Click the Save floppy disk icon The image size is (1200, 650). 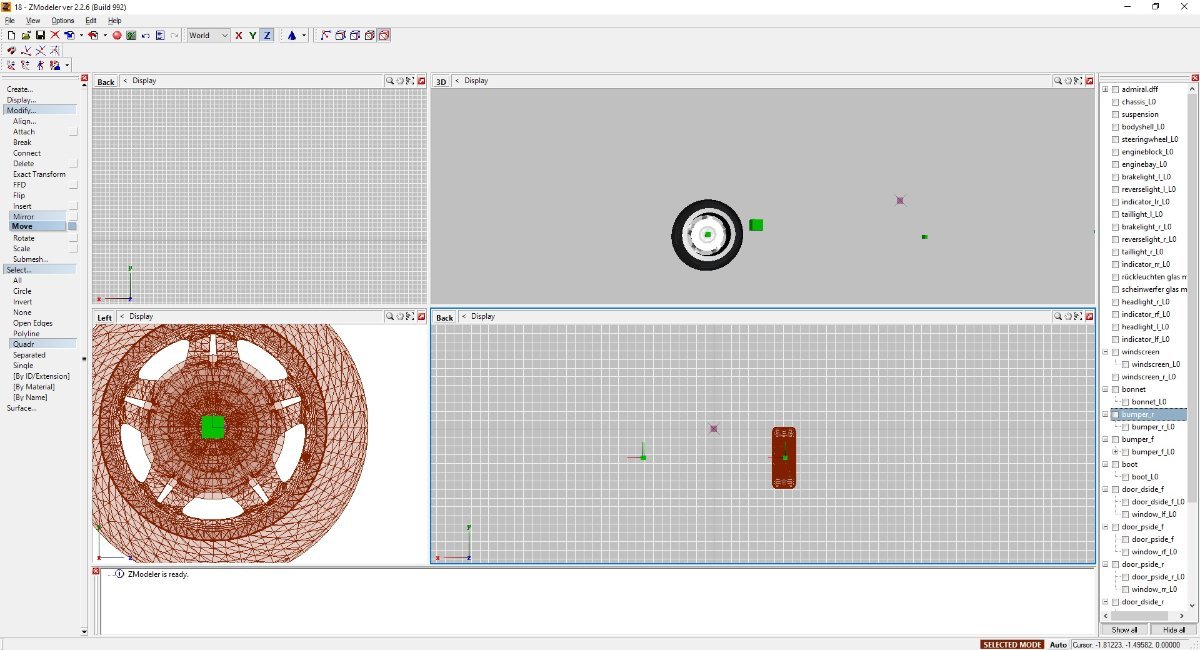(x=40, y=35)
